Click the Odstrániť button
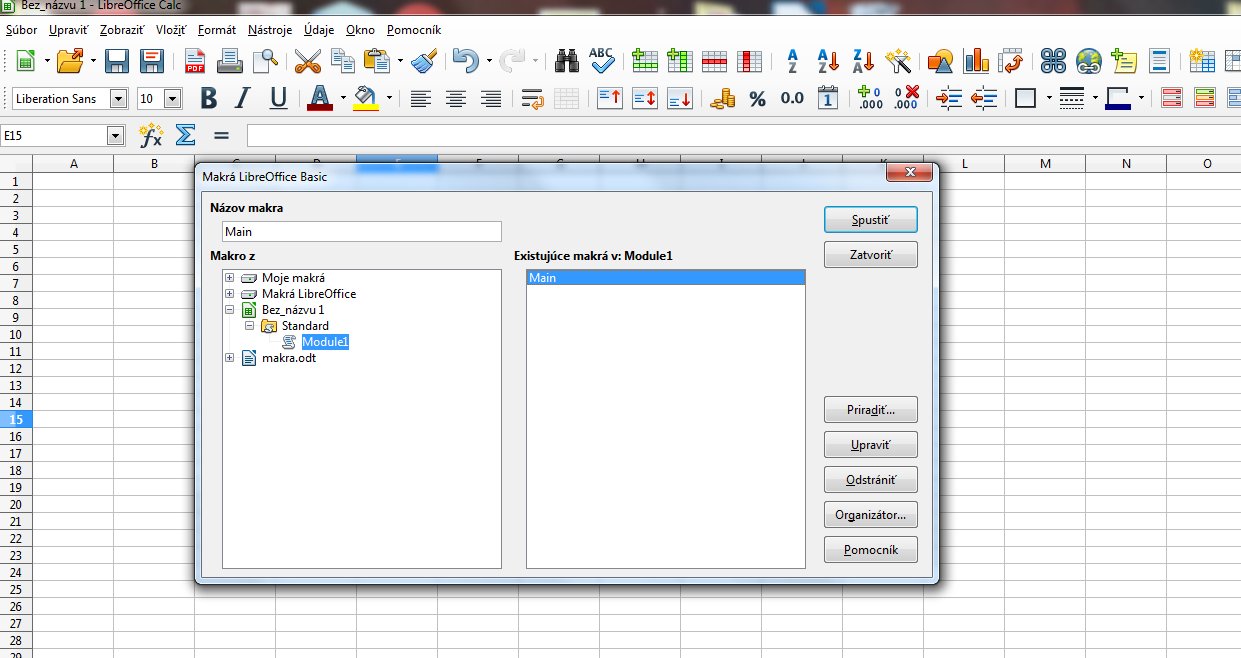The image size is (1241, 658). point(870,479)
